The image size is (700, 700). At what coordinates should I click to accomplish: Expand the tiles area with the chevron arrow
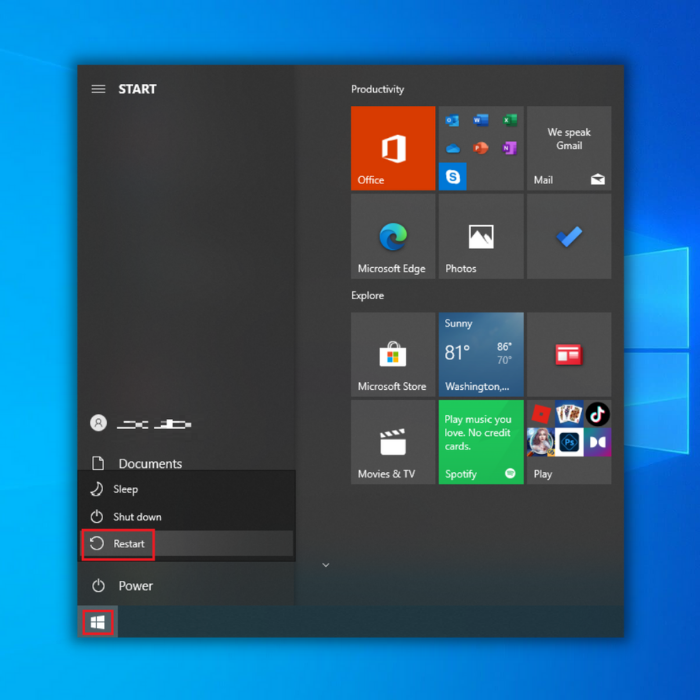point(326,565)
